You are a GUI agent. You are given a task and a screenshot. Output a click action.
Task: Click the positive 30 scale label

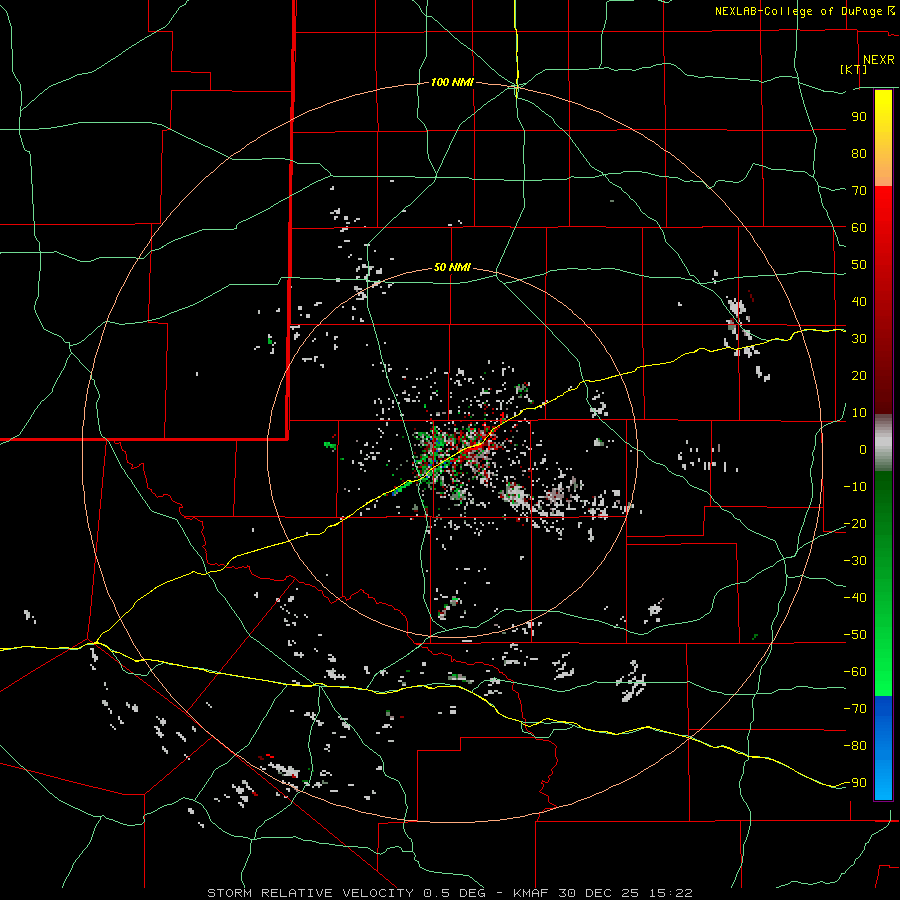(x=859, y=339)
